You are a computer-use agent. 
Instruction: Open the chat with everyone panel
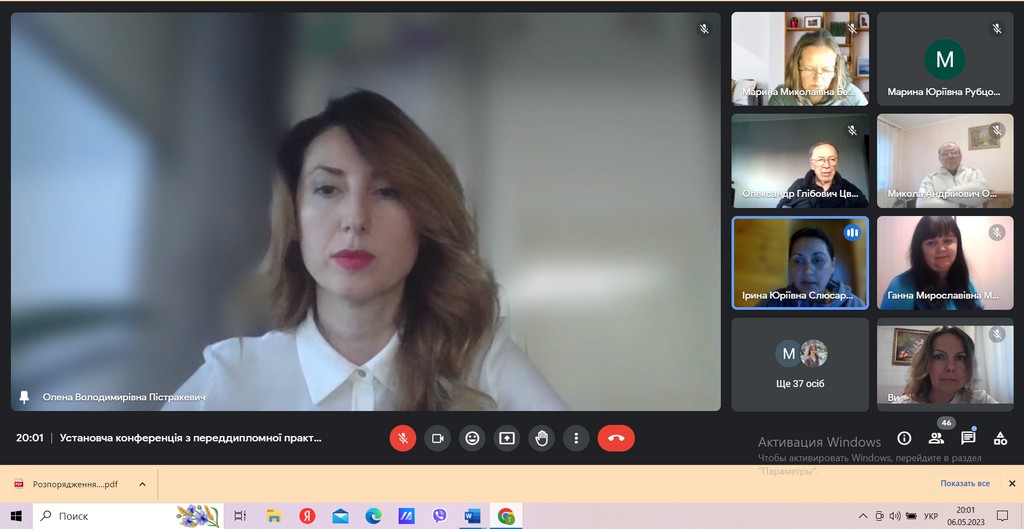tap(968, 438)
